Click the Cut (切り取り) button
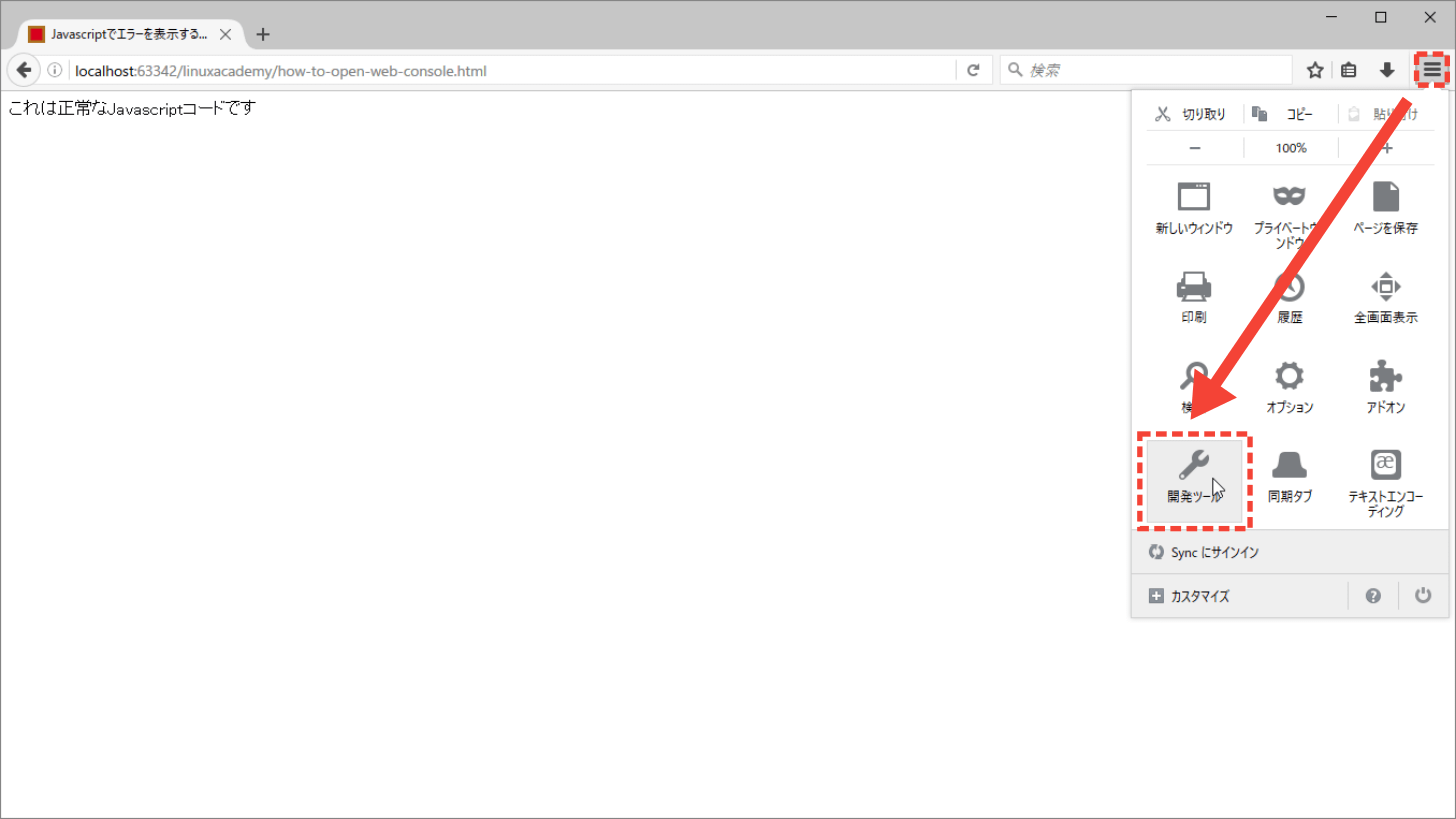This screenshot has height=819, width=1456. tap(1192, 114)
